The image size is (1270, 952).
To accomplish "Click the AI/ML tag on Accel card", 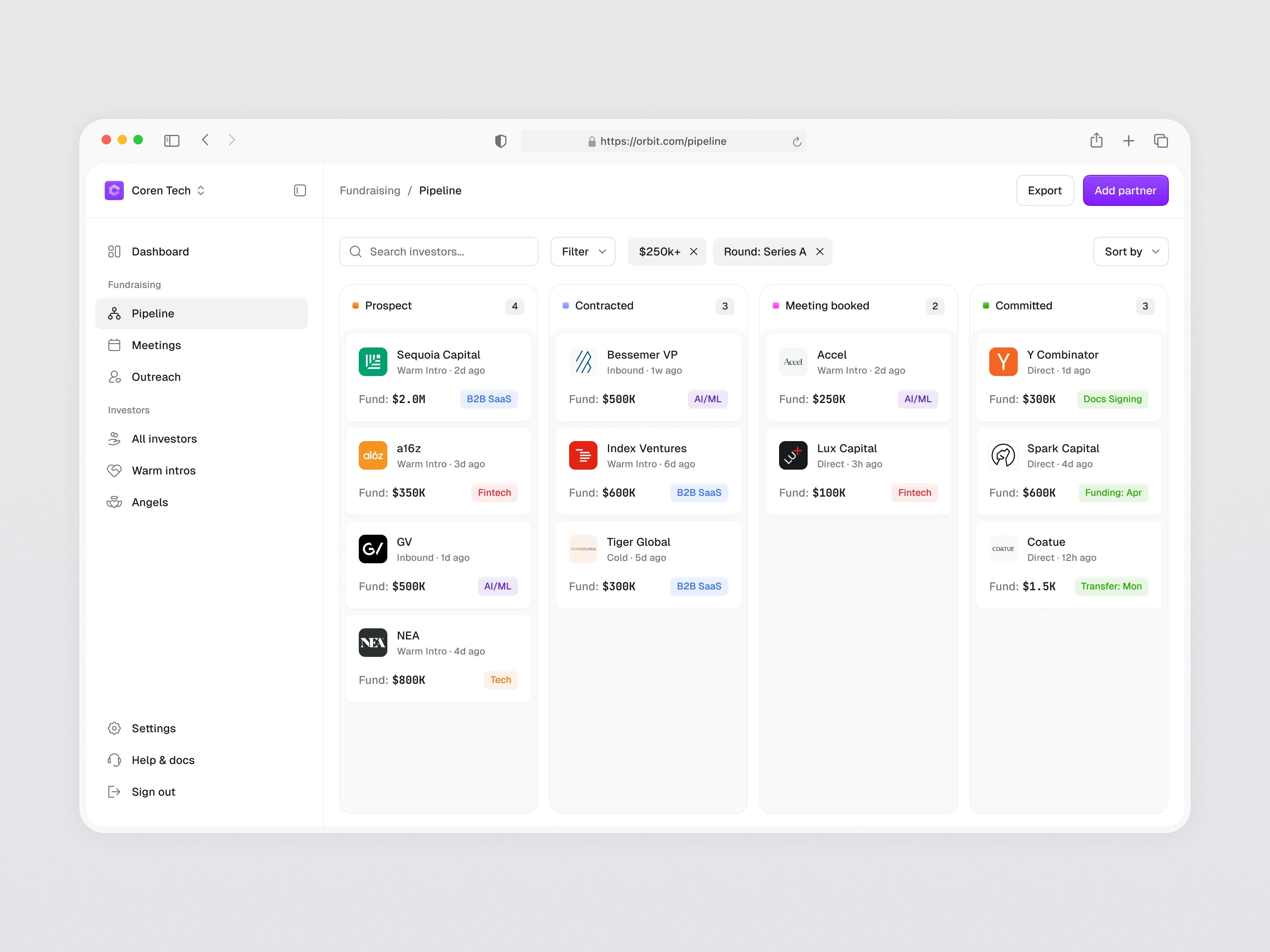I will point(918,399).
